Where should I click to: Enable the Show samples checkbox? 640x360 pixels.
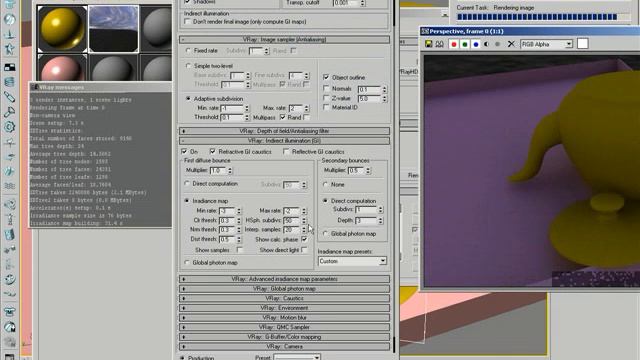click(240, 250)
